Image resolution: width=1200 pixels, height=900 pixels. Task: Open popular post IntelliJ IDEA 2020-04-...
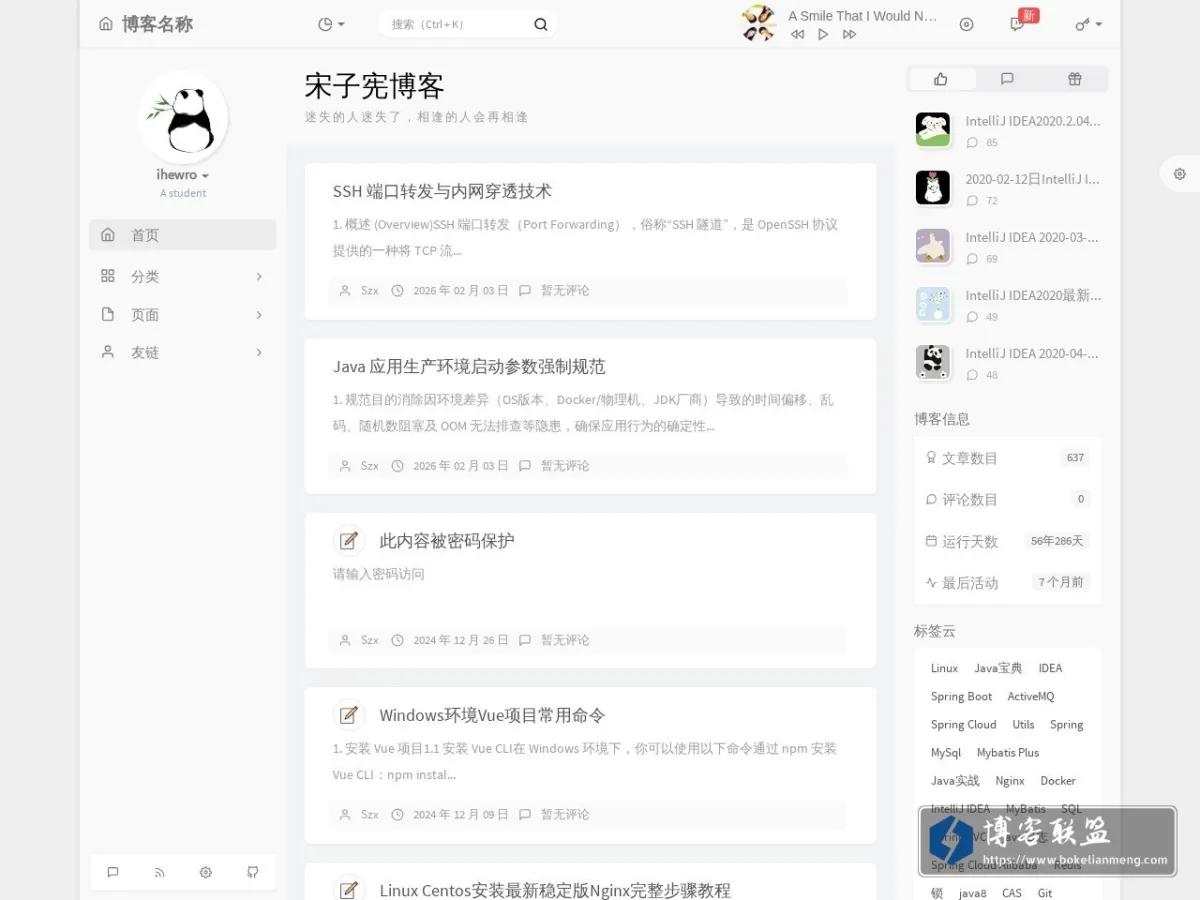coord(1032,353)
